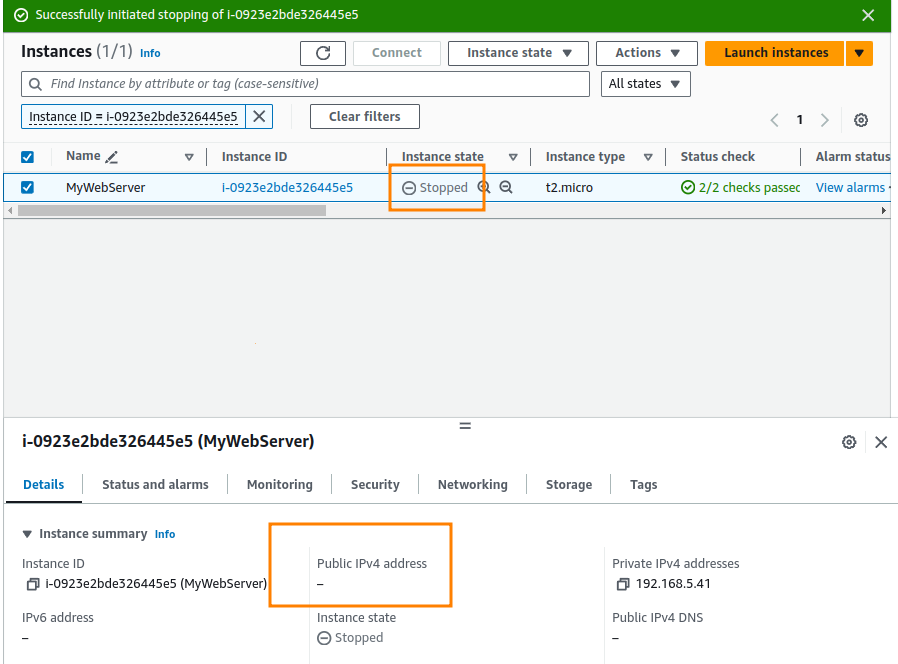Remove the Instance ID filter tag

(x=259, y=116)
